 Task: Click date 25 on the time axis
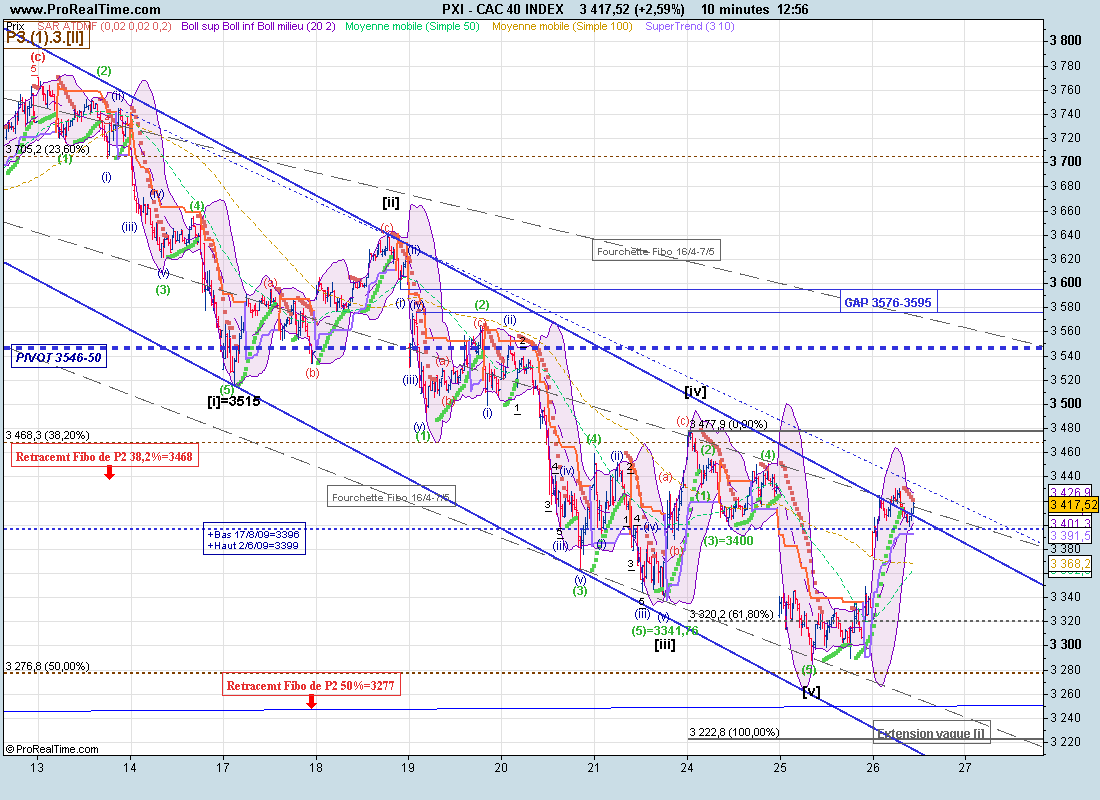(780, 767)
